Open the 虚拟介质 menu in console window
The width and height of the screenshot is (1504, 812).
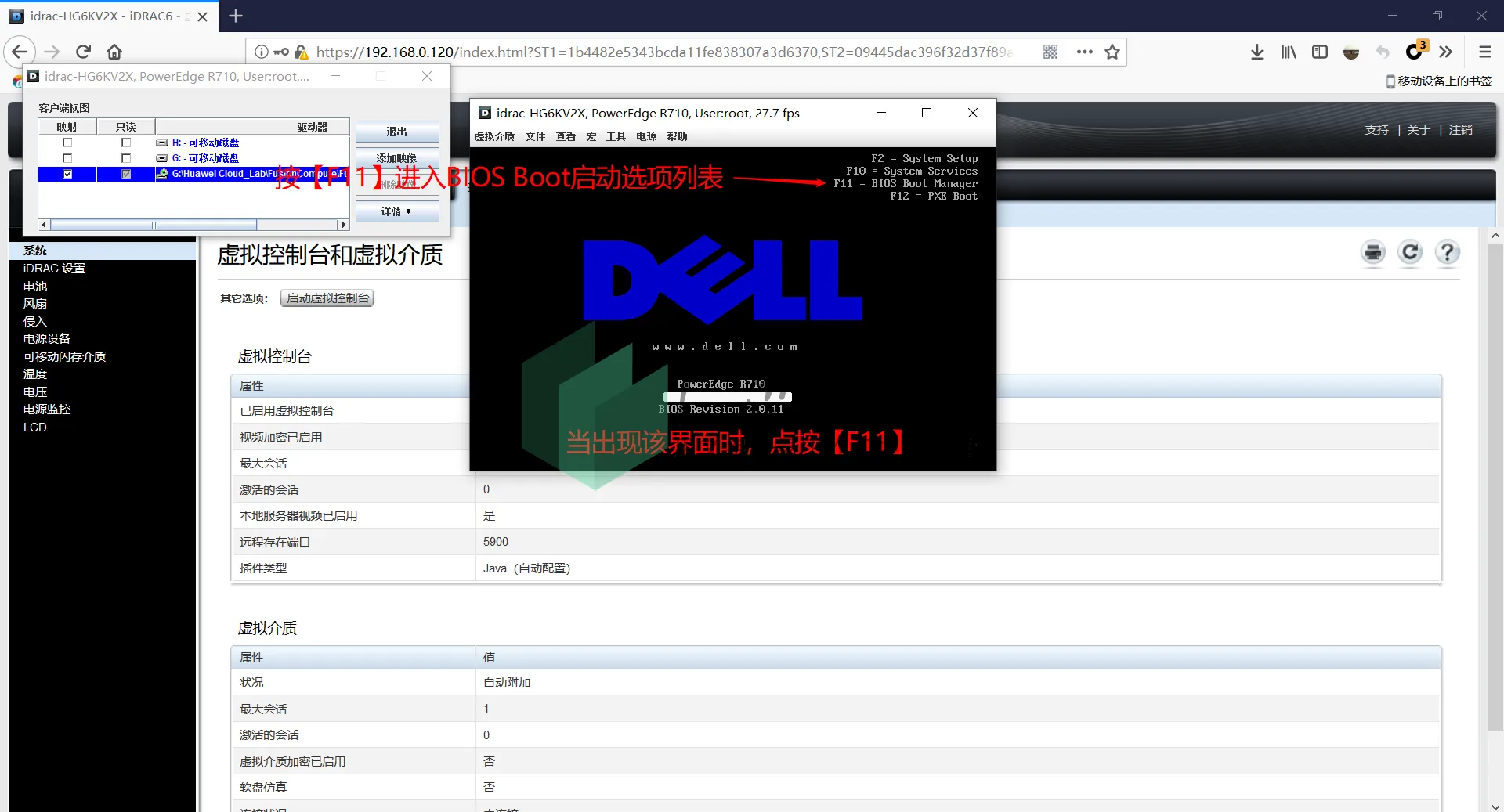tap(494, 136)
